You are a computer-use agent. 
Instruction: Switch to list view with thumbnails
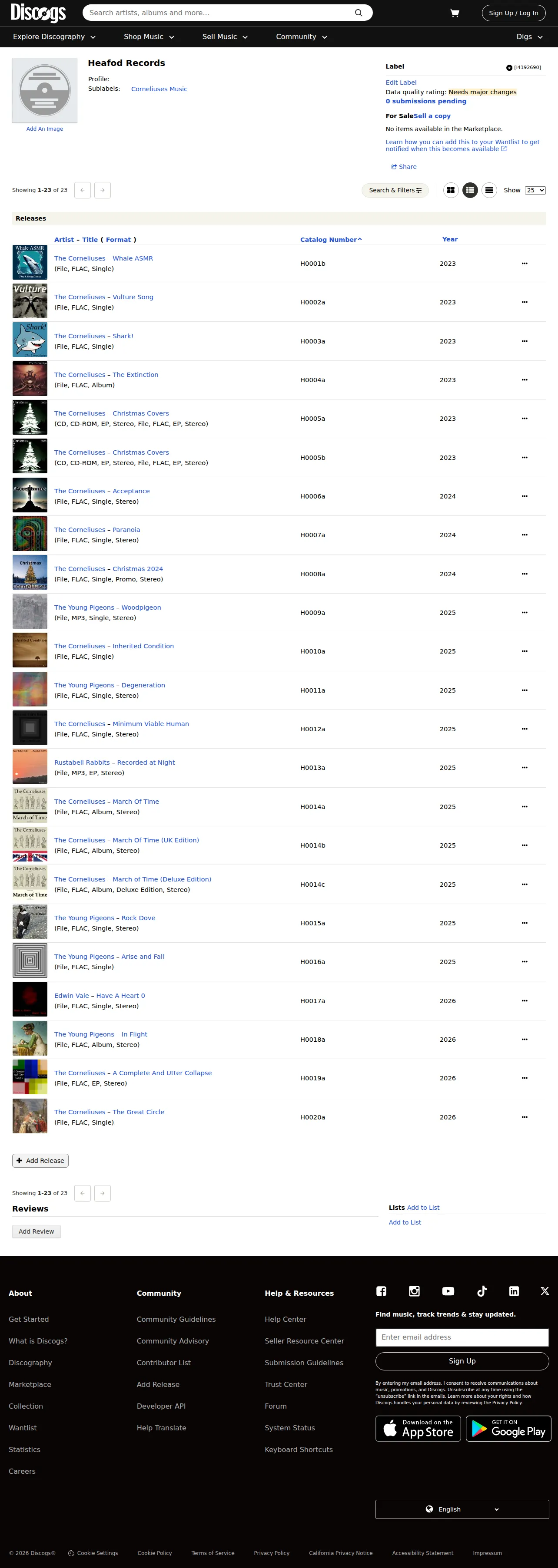click(x=470, y=191)
